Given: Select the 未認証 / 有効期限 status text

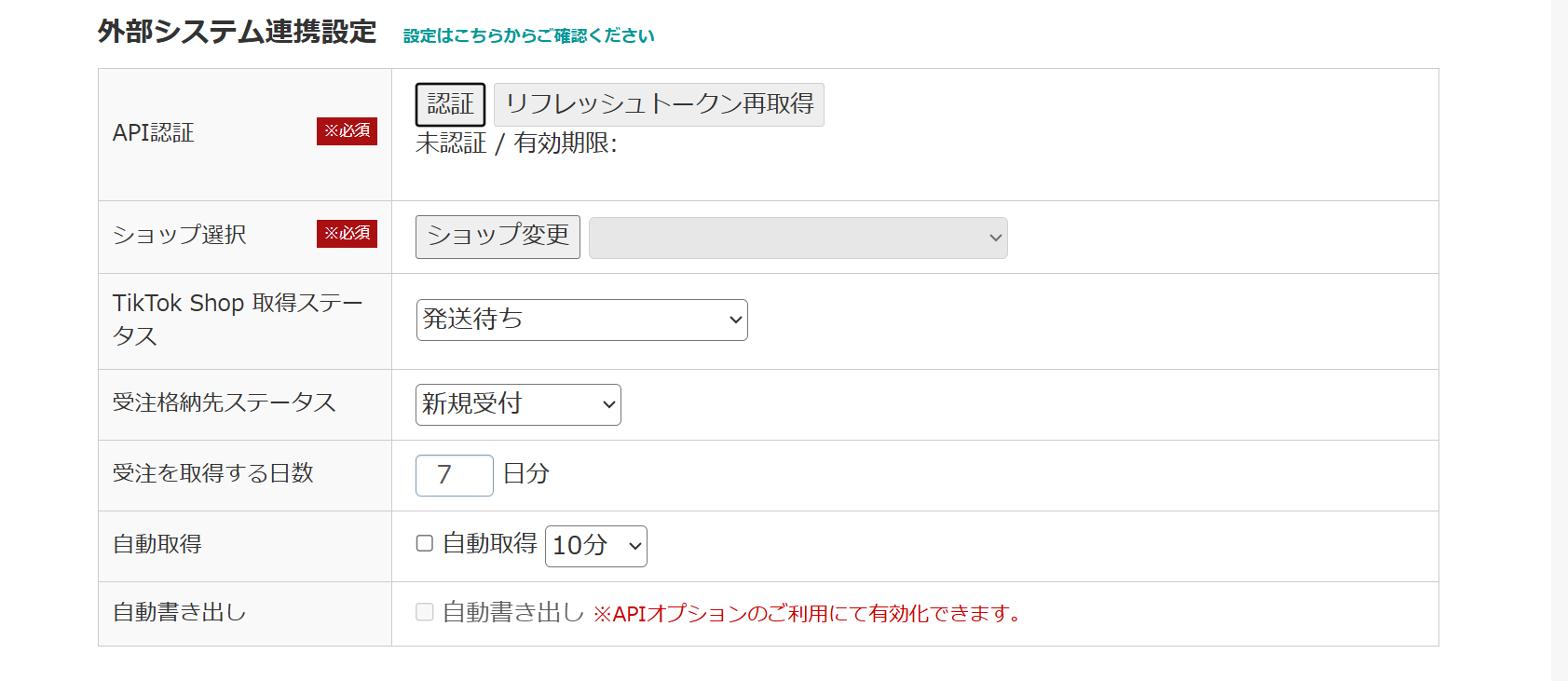Looking at the screenshot, I should click(515, 143).
